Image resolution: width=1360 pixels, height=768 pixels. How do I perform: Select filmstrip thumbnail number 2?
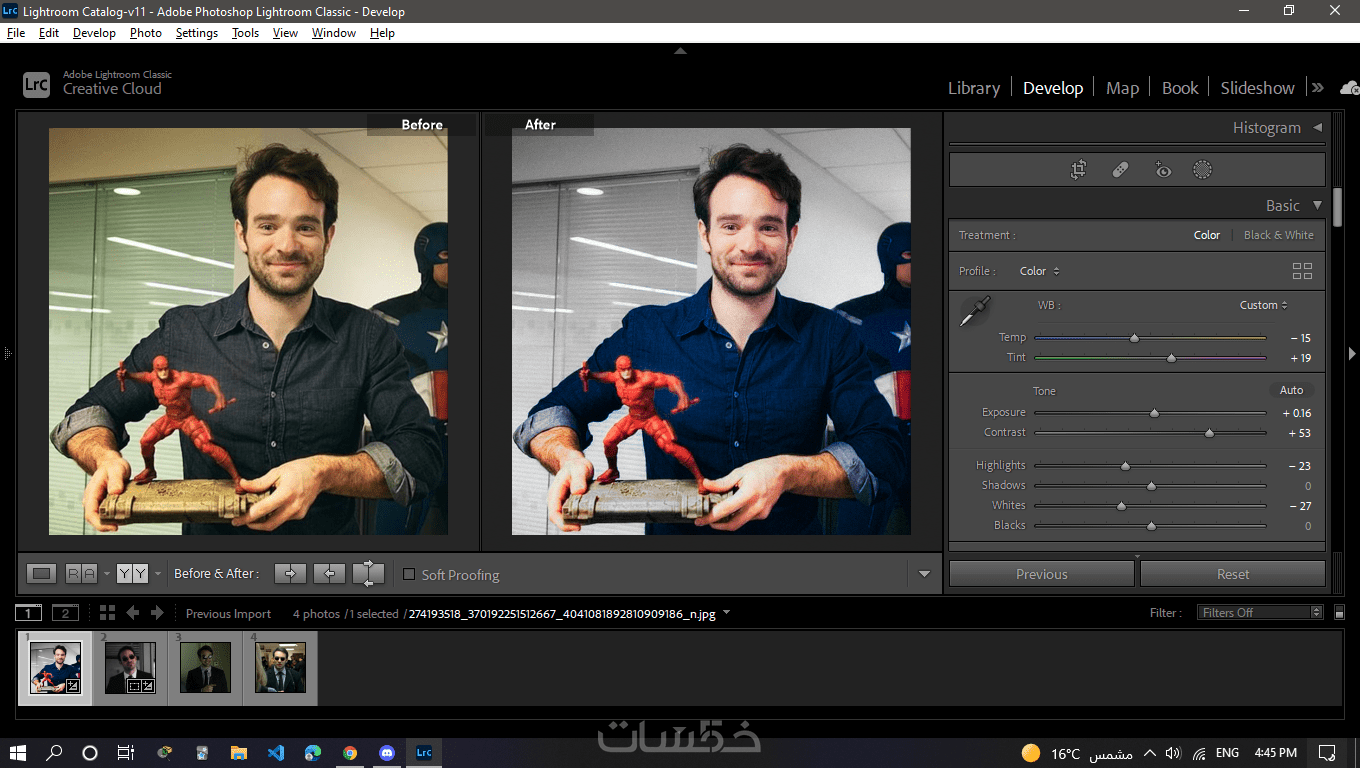click(130, 668)
